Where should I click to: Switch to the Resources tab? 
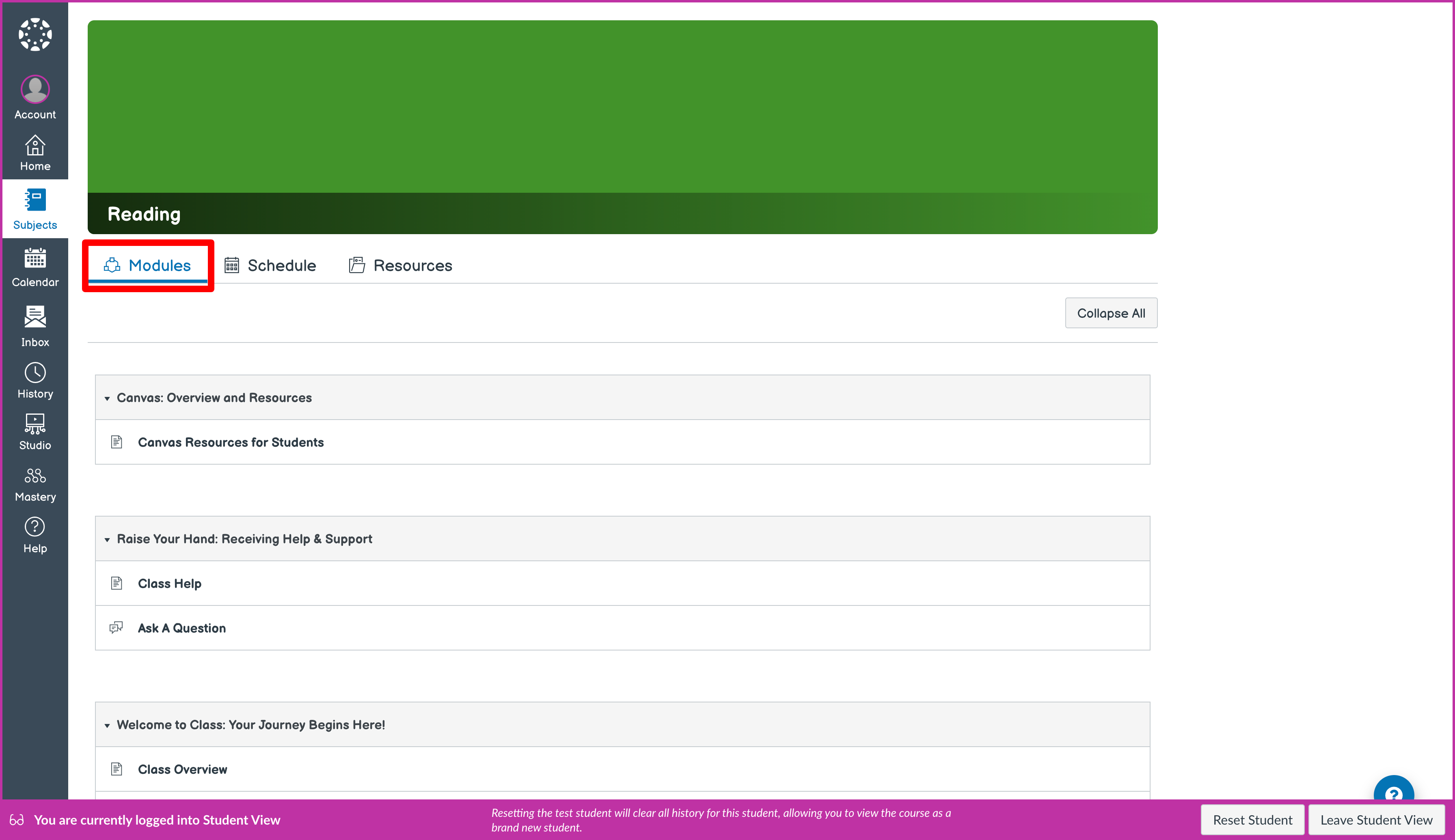tap(401, 265)
